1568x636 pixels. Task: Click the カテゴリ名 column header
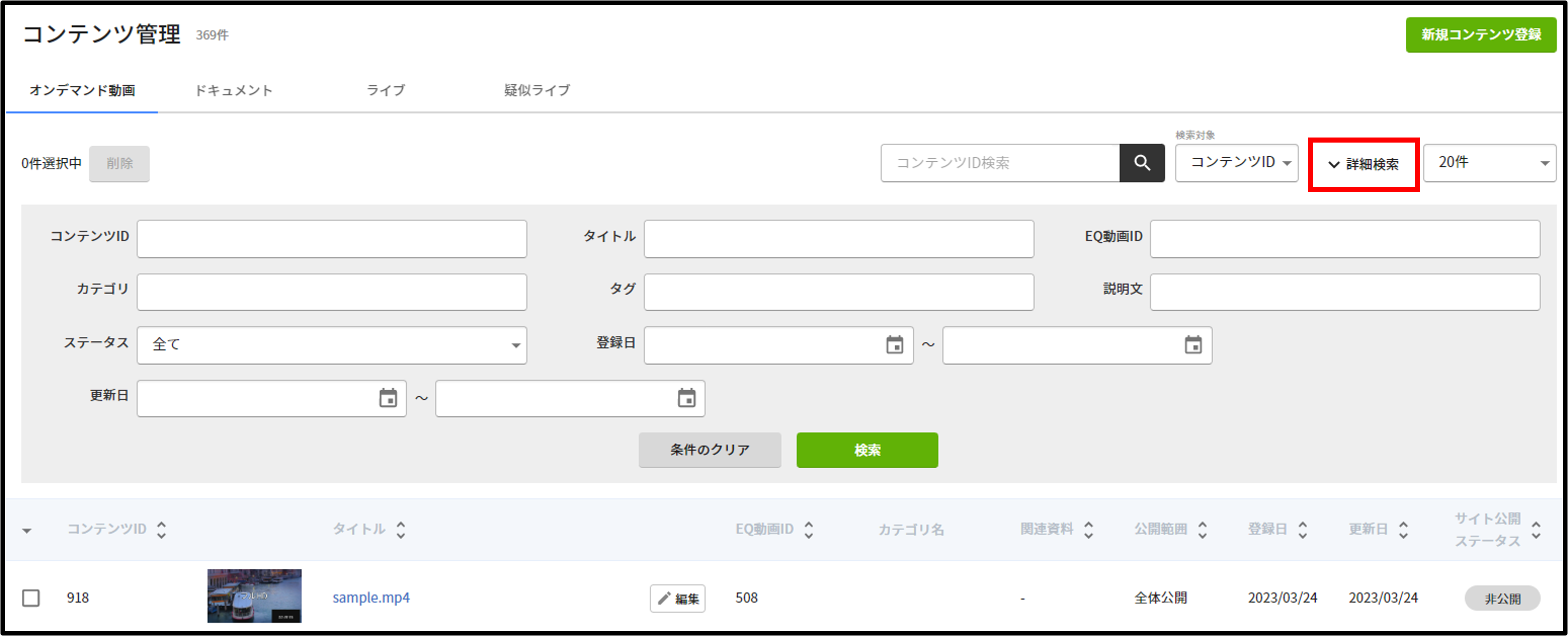(x=910, y=529)
